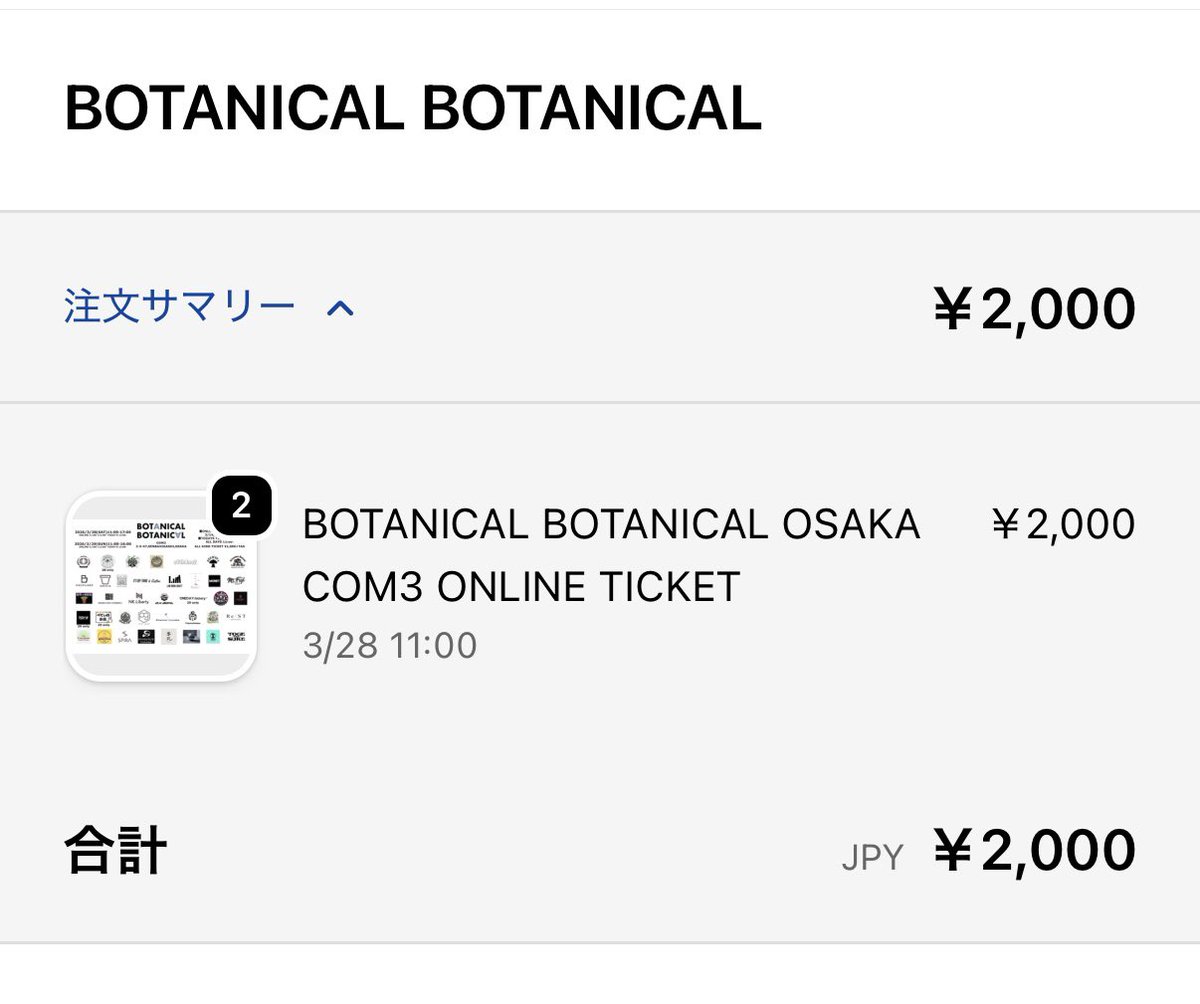The height and width of the screenshot is (1004, 1200).
Task: Tap the mushroom logo in the thumbnail
Action: (213, 562)
